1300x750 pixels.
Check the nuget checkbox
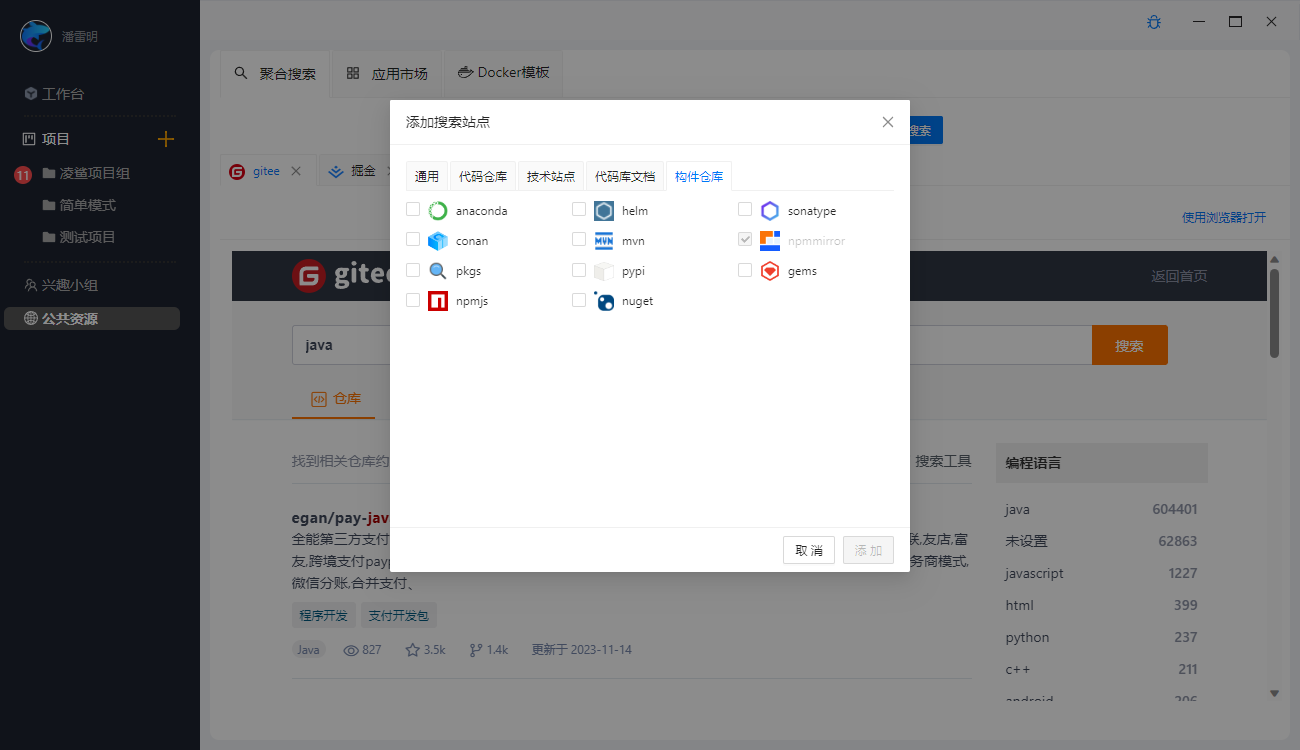click(579, 299)
